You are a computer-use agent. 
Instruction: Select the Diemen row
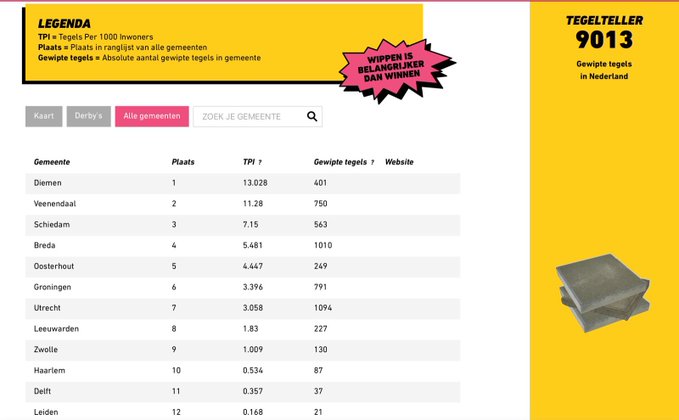tap(48, 183)
